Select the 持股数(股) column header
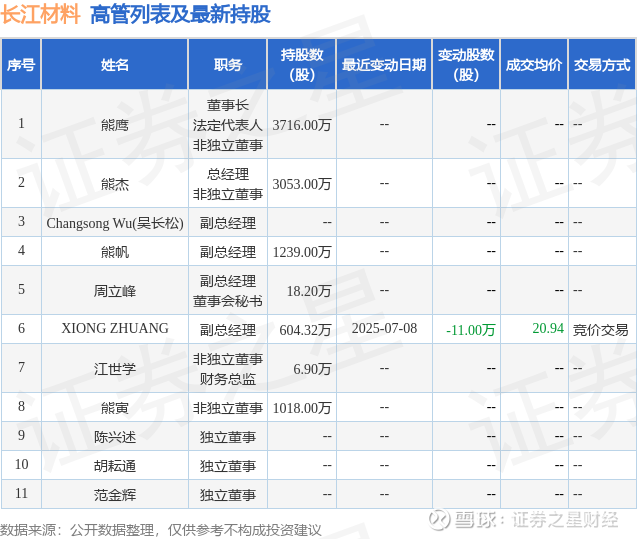The width and height of the screenshot is (637, 539). pos(302,65)
